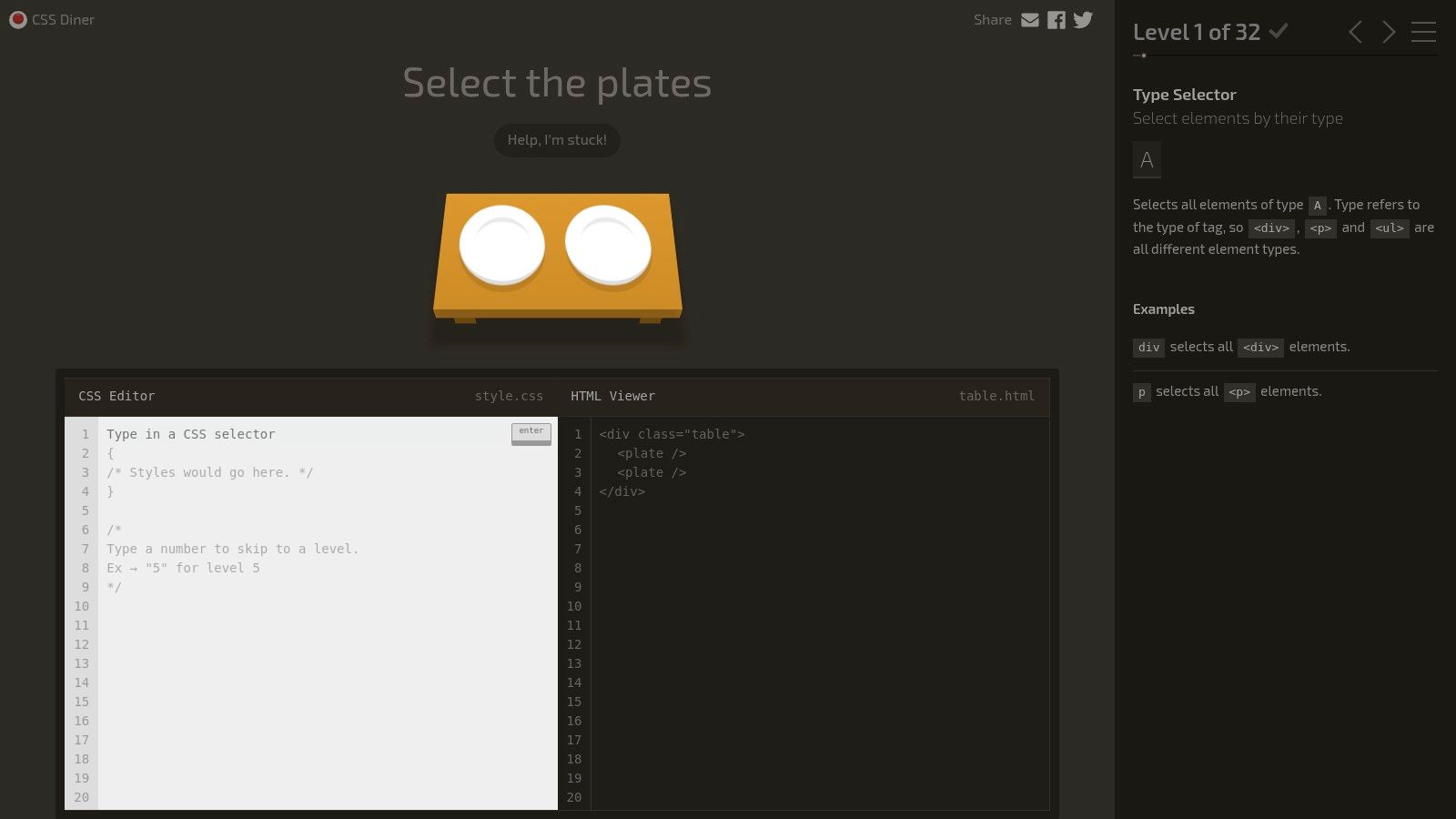Click the CSS Diner logo icon

pyautogui.click(x=17, y=19)
